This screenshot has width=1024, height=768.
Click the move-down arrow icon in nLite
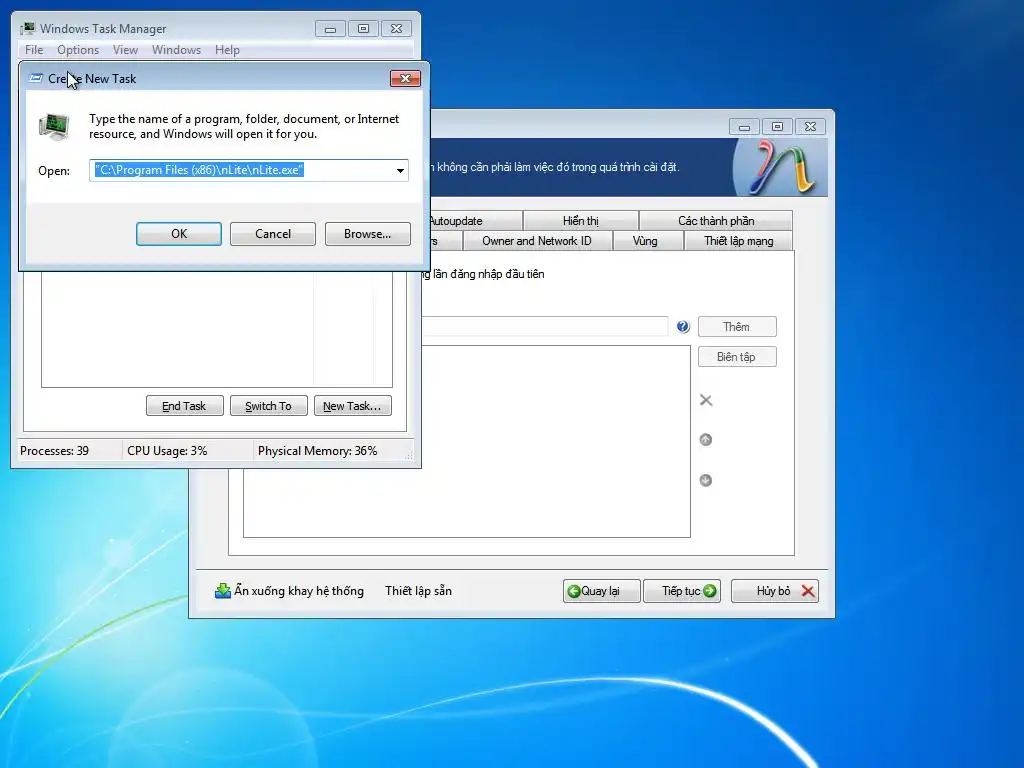coord(705,480)
